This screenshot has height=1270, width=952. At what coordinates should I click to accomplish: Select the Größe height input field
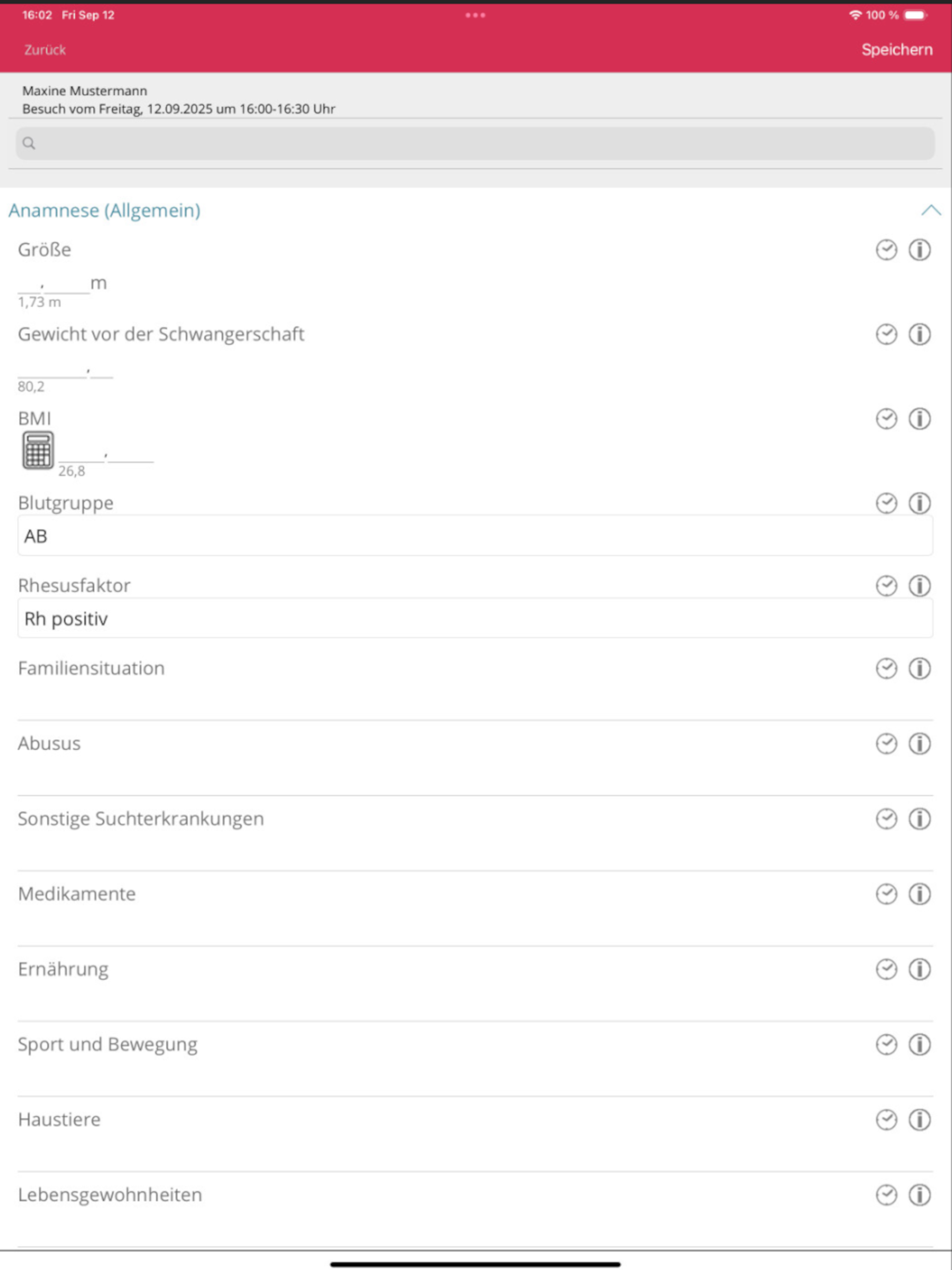[62, 284]
